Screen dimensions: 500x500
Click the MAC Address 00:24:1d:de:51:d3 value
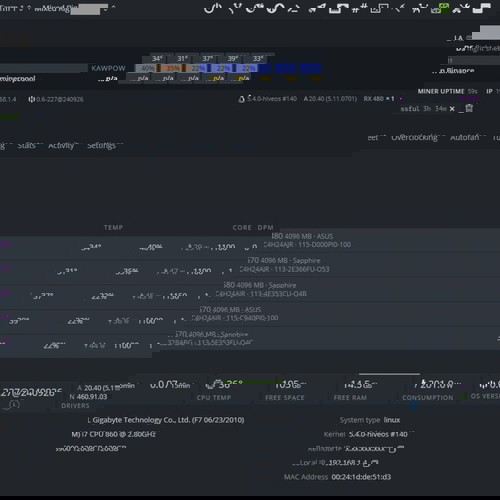pos(361,477)
